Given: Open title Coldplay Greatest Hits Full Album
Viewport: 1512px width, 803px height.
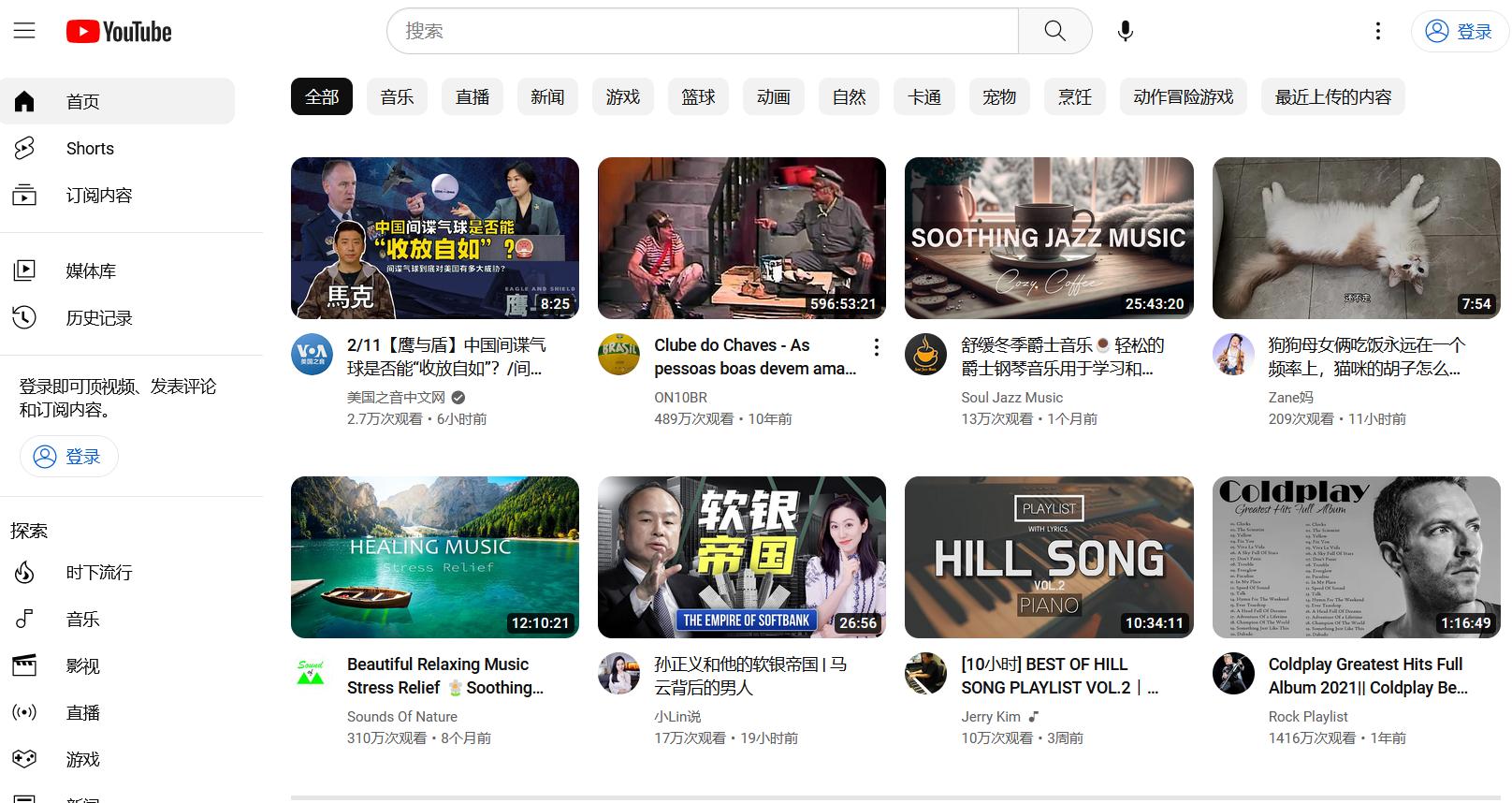Looking at the screenshot, I should (x=1368, y=676).
